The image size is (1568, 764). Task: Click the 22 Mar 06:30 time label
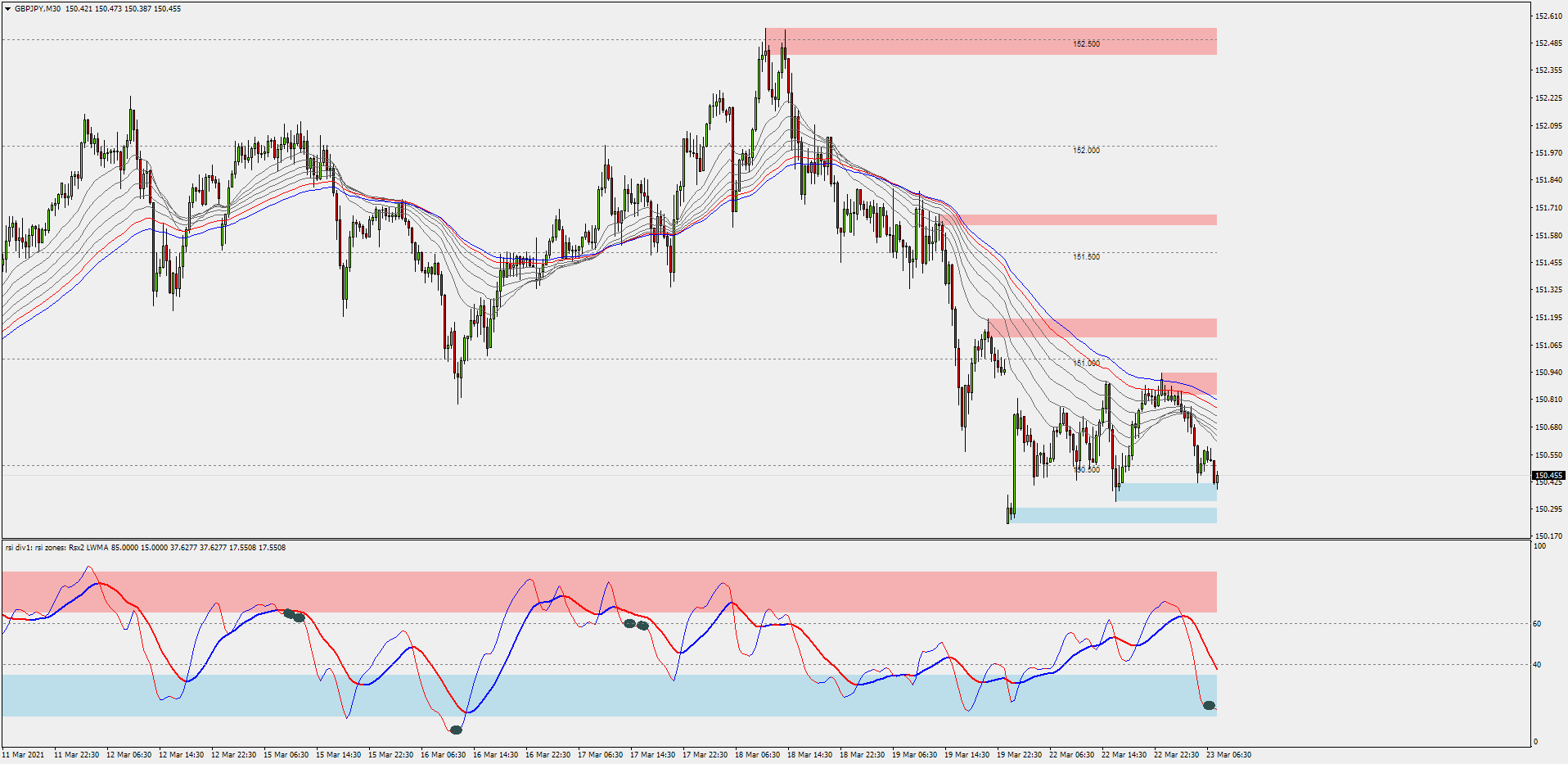click(x=1071, y=755)
